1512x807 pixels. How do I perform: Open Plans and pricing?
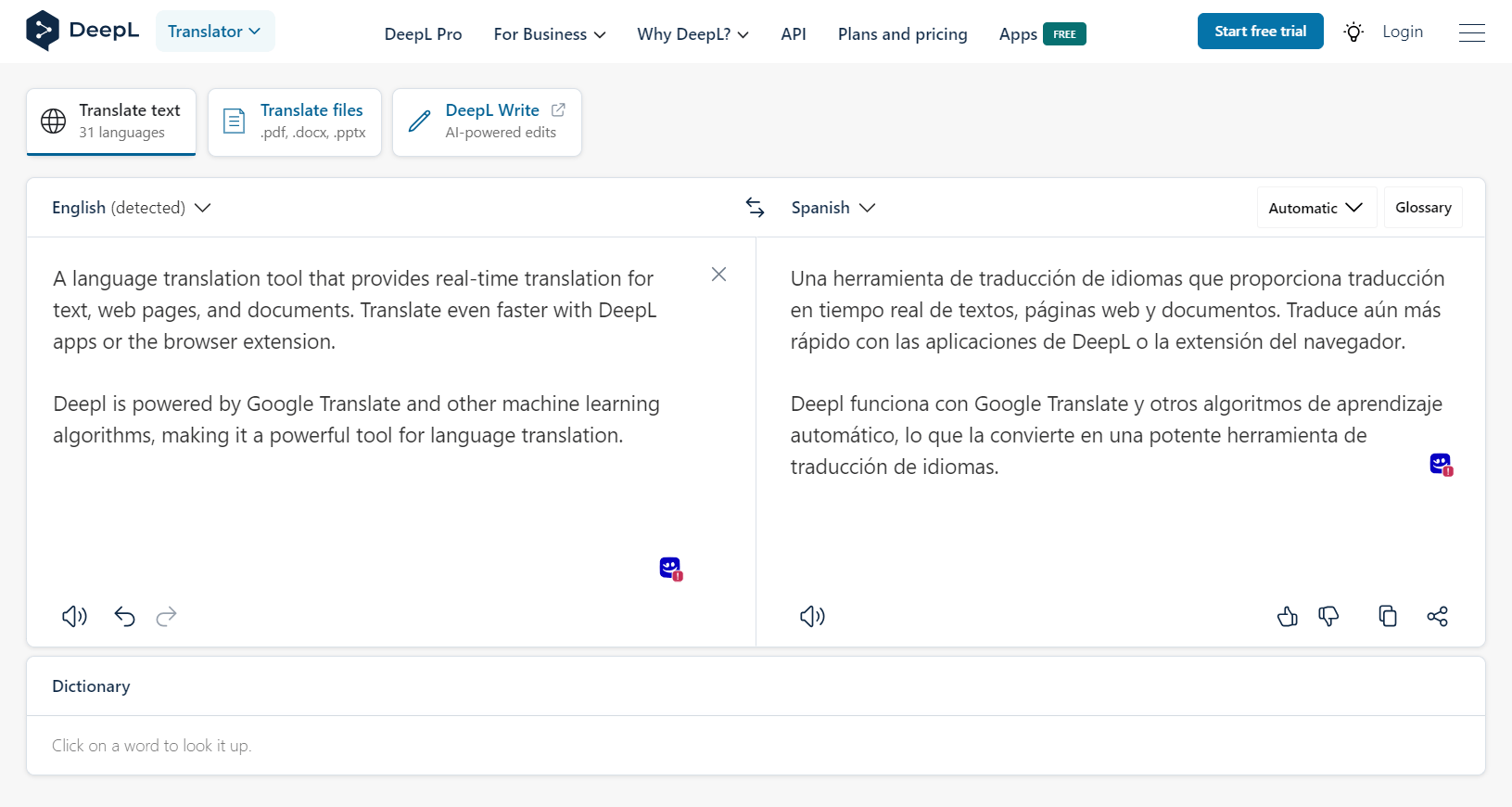tap(903, 34)
